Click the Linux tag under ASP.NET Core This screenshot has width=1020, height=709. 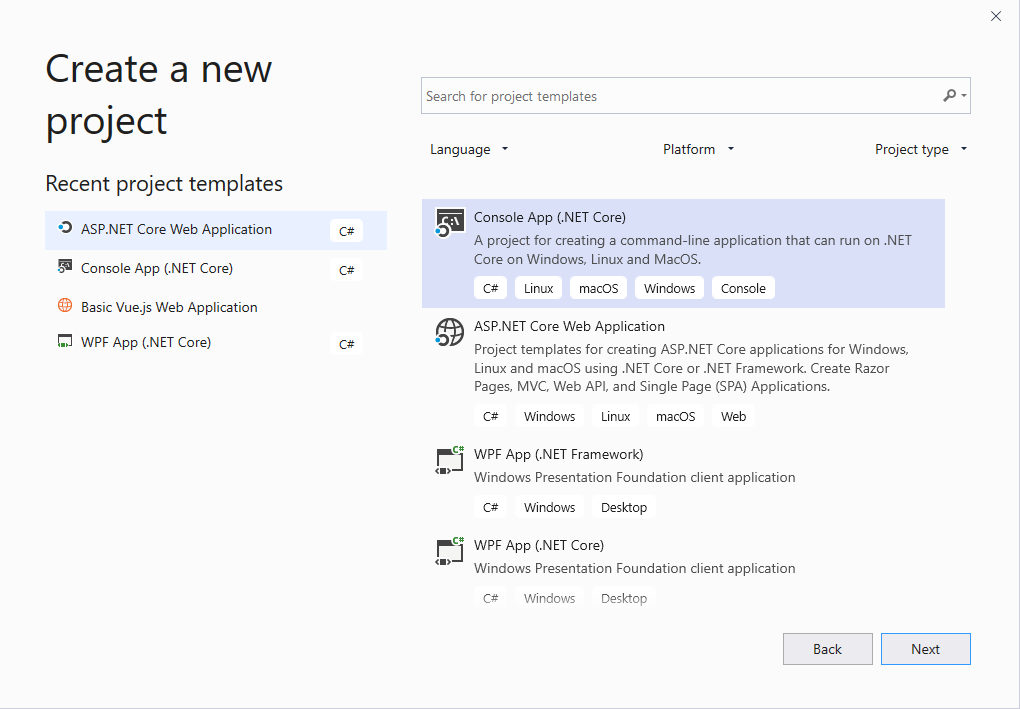tap(615, 416)
